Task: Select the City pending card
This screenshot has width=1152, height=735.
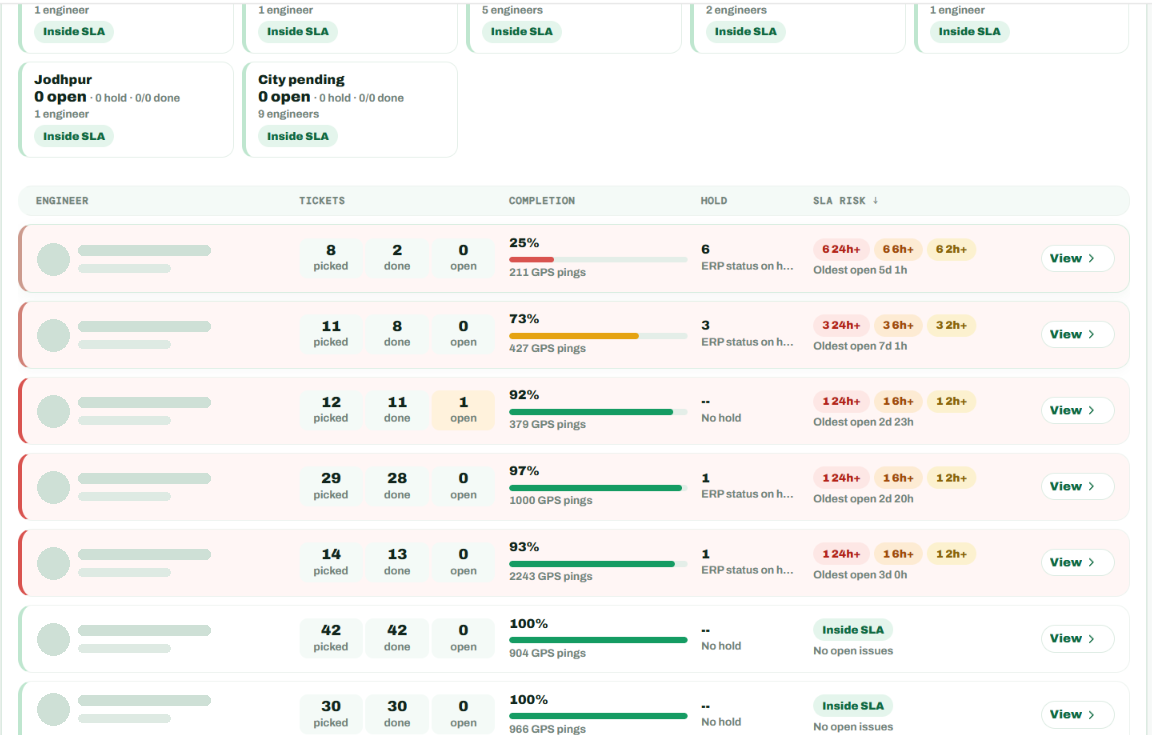Action: point(350,110)
